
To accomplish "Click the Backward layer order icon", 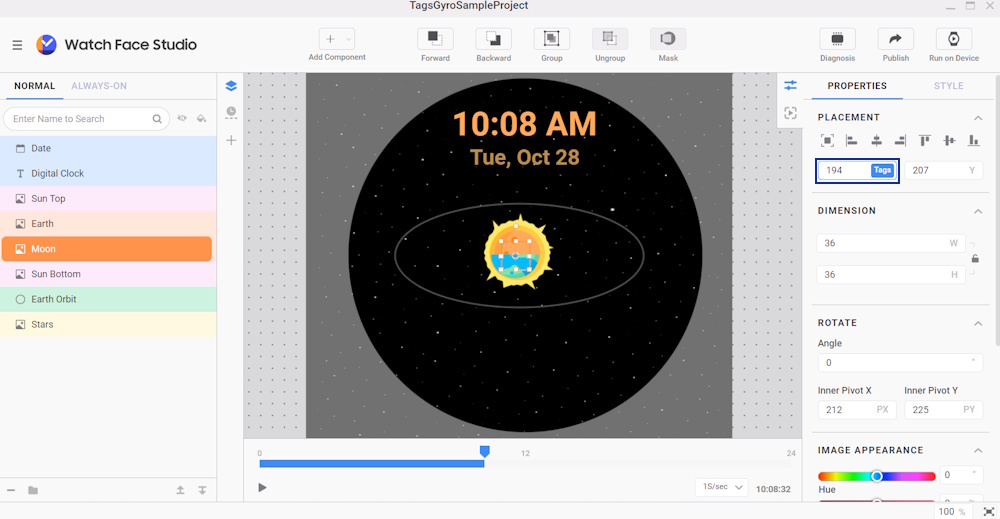I will 493,39.
